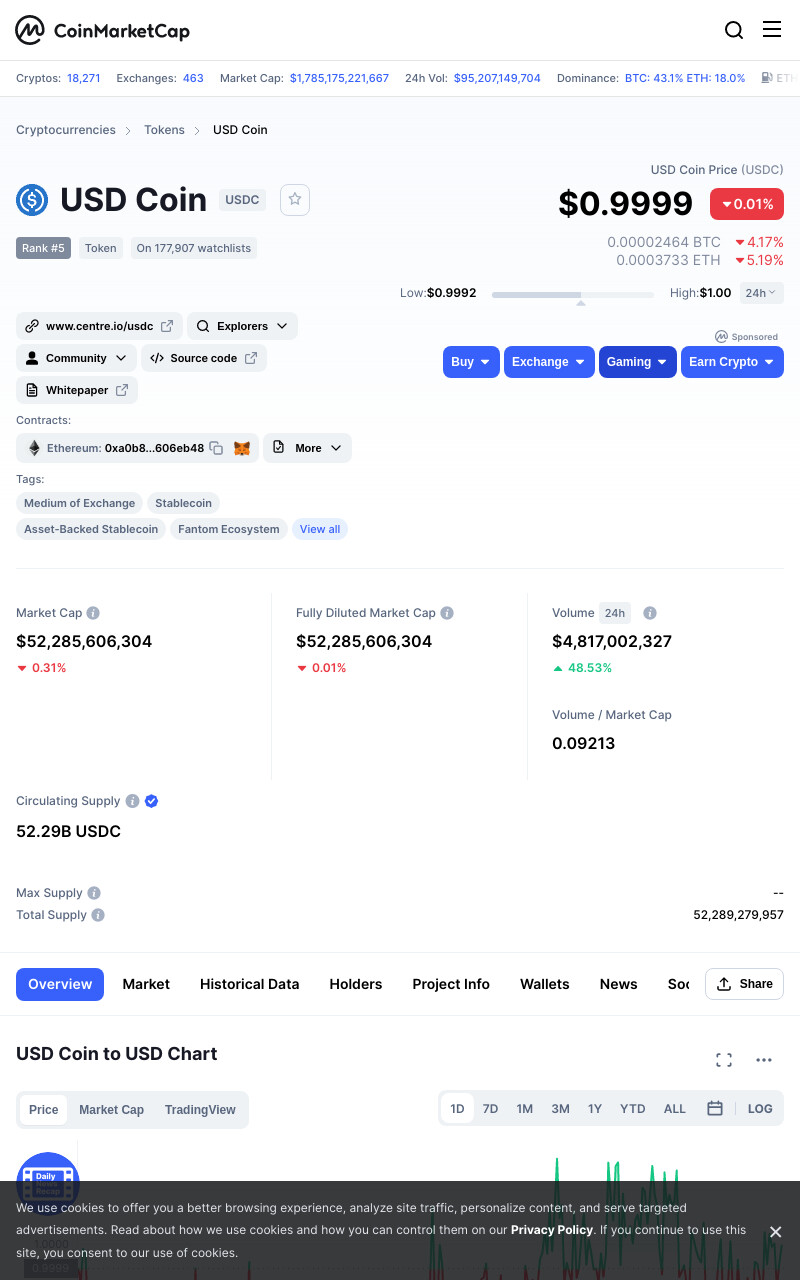
Task: Click the Daily Recap badge icon
Action: (48, 1182)
